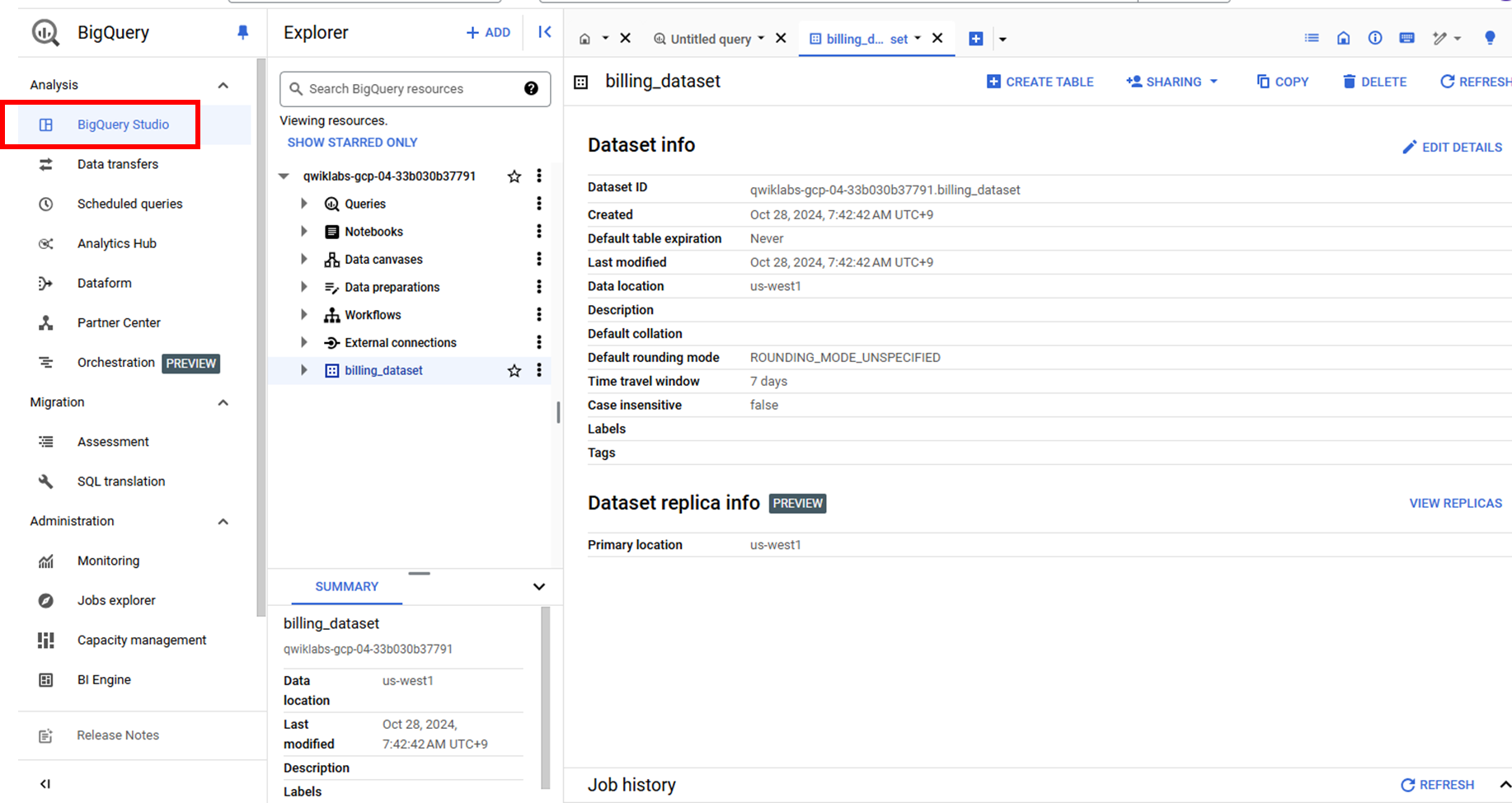Open Data transfers page

117,164
